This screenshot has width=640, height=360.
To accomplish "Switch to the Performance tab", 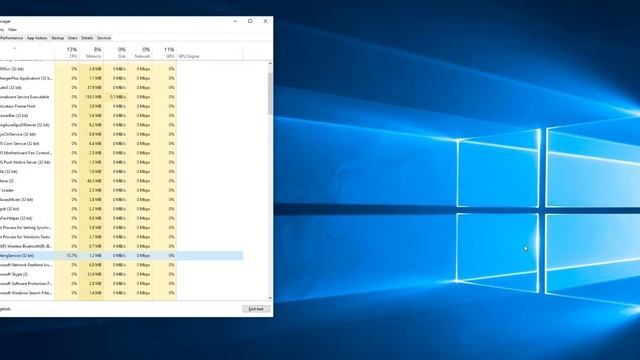I will pyautogui.click(x=11, y=38).
